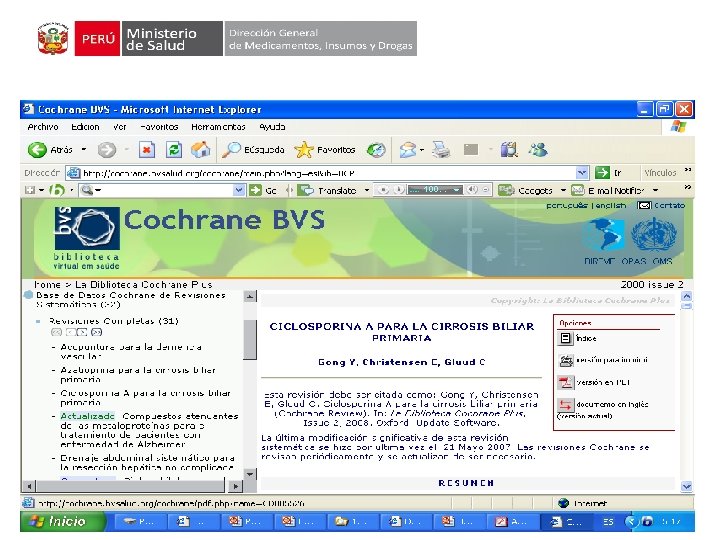Click the History globe-clock icon

pyautogui.click(x=376, y=150)
